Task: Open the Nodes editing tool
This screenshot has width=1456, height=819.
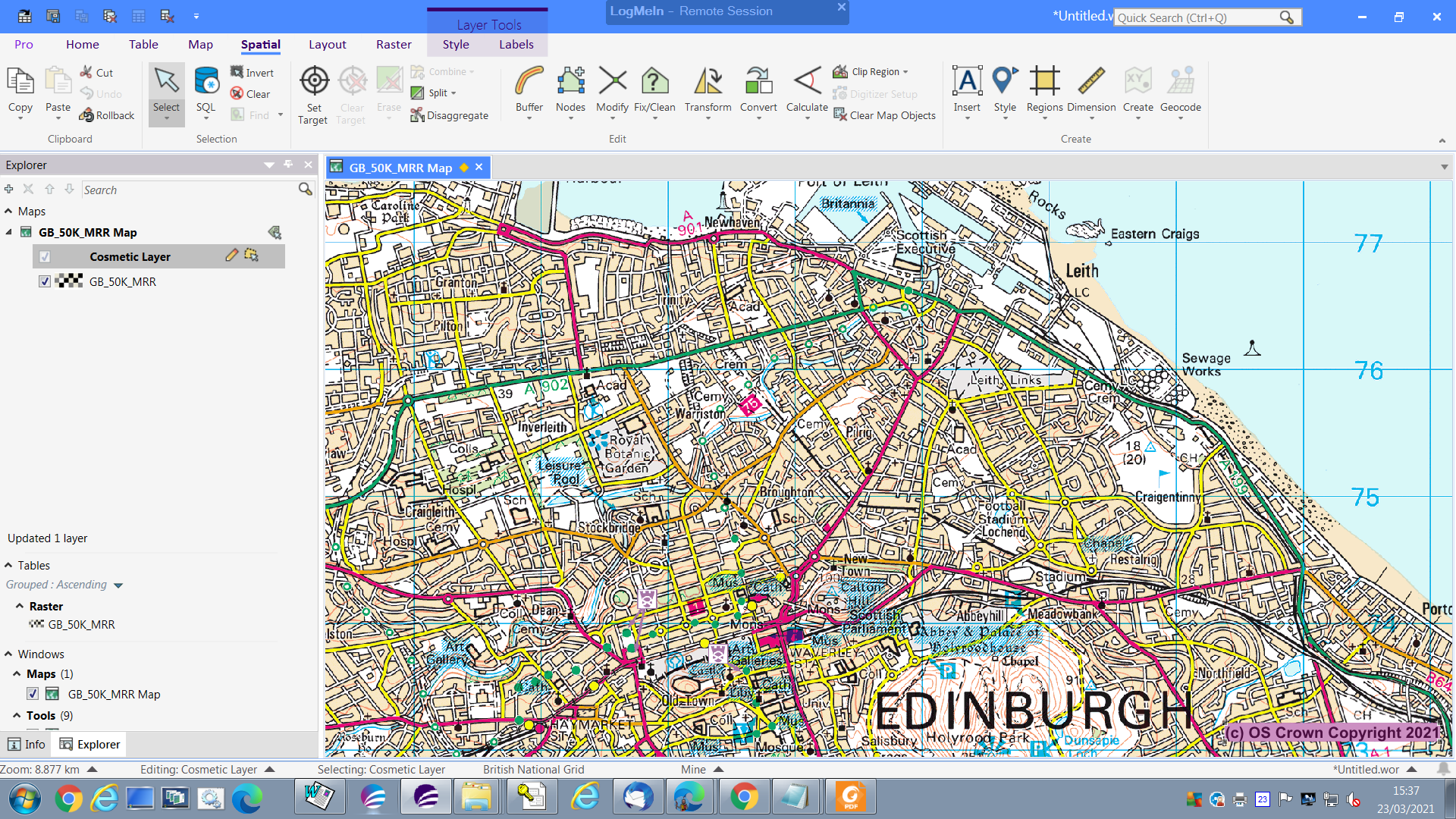Action: (570, 91)
